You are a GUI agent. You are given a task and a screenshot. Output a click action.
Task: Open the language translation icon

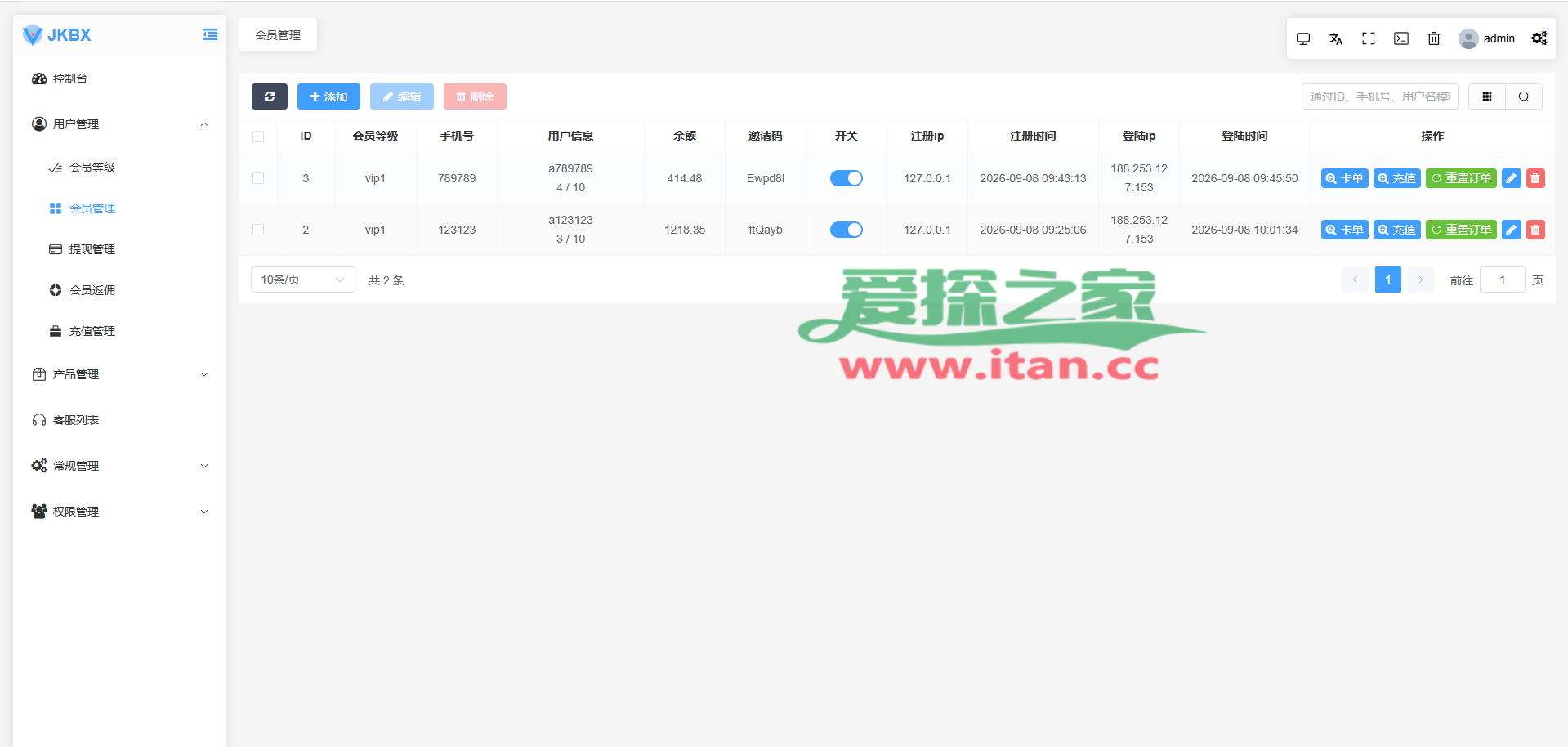click(x=1336, y=38)
